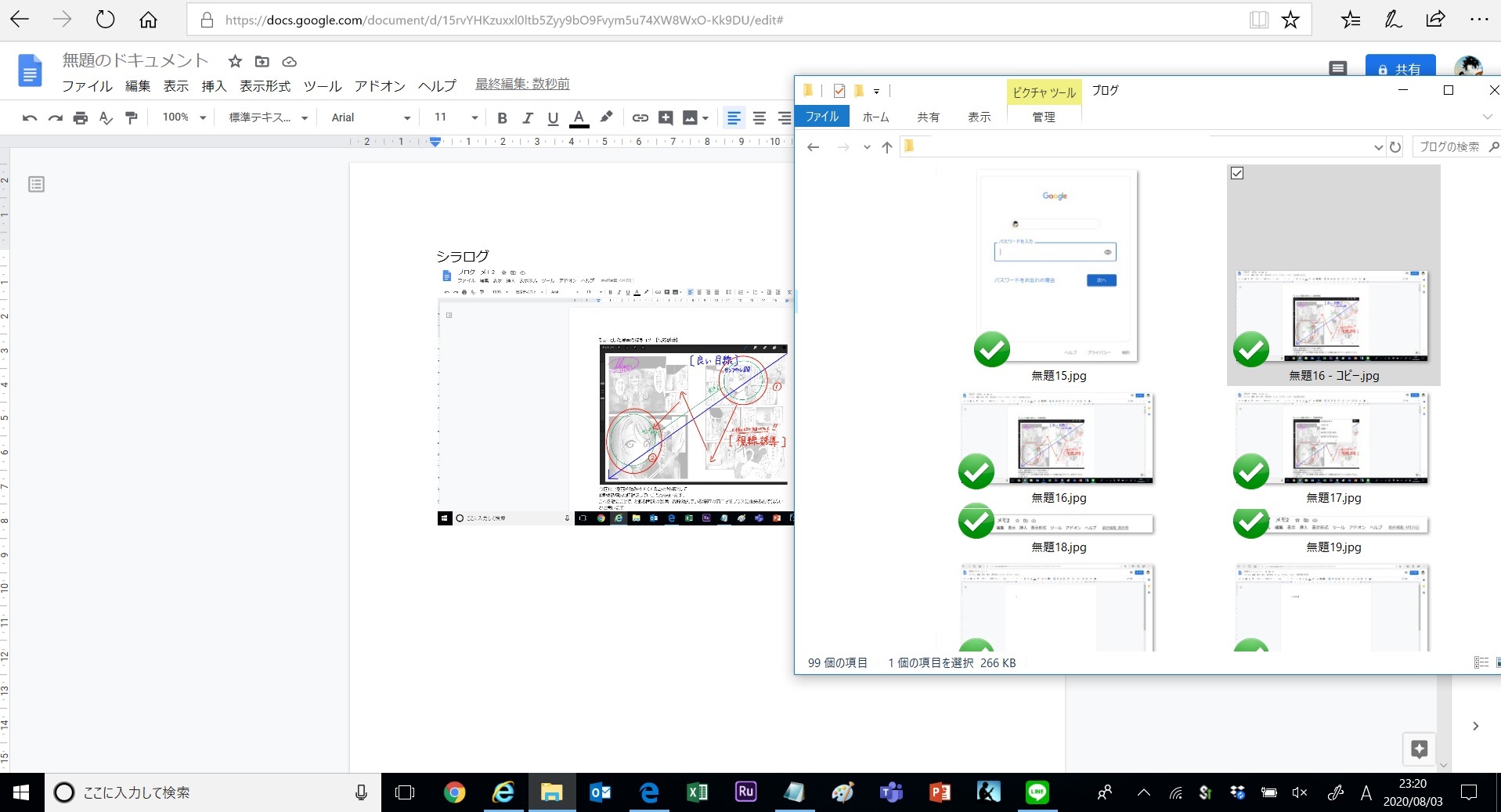Expand Explorer address bar history dropdown
This screenshot has width=1501, height=812.
(1378, 147)
